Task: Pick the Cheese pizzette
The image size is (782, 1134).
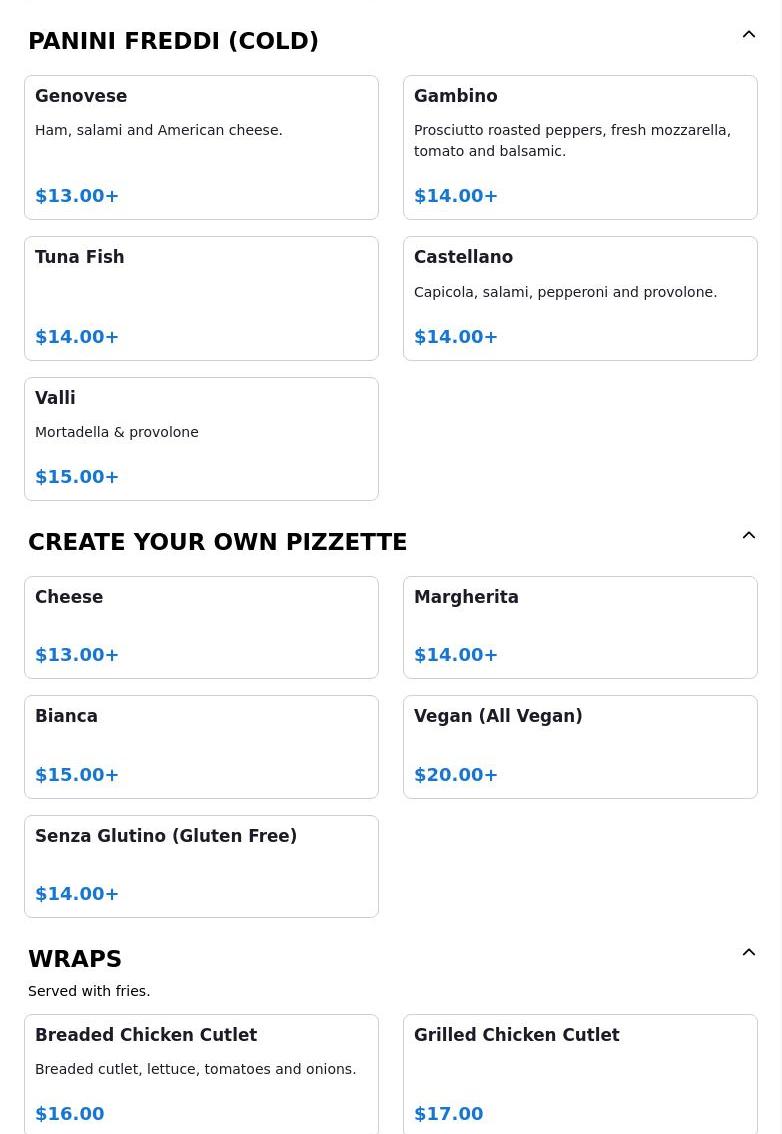Action: (x=201, y=628)
